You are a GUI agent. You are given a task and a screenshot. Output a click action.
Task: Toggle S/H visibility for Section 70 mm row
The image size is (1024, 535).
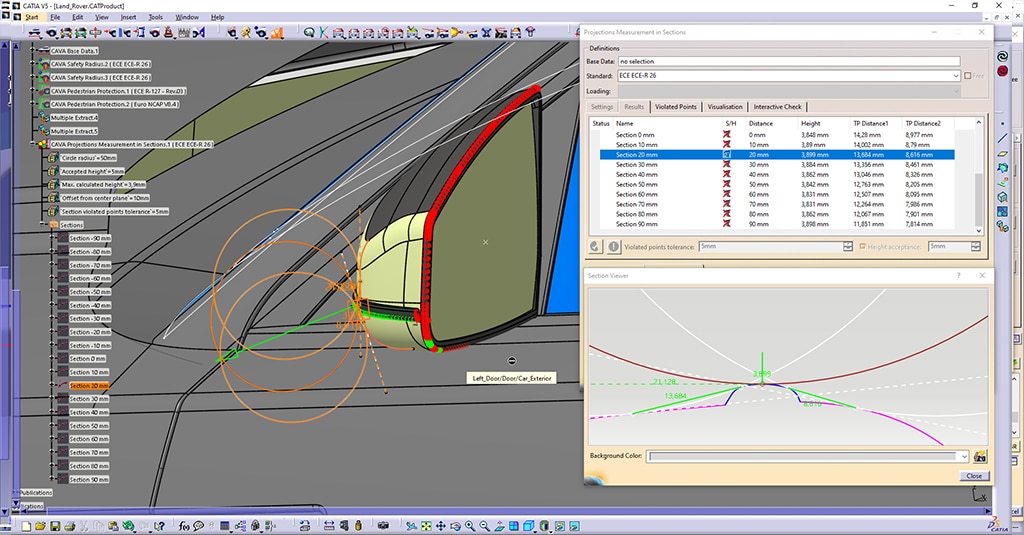click(726, 204)
